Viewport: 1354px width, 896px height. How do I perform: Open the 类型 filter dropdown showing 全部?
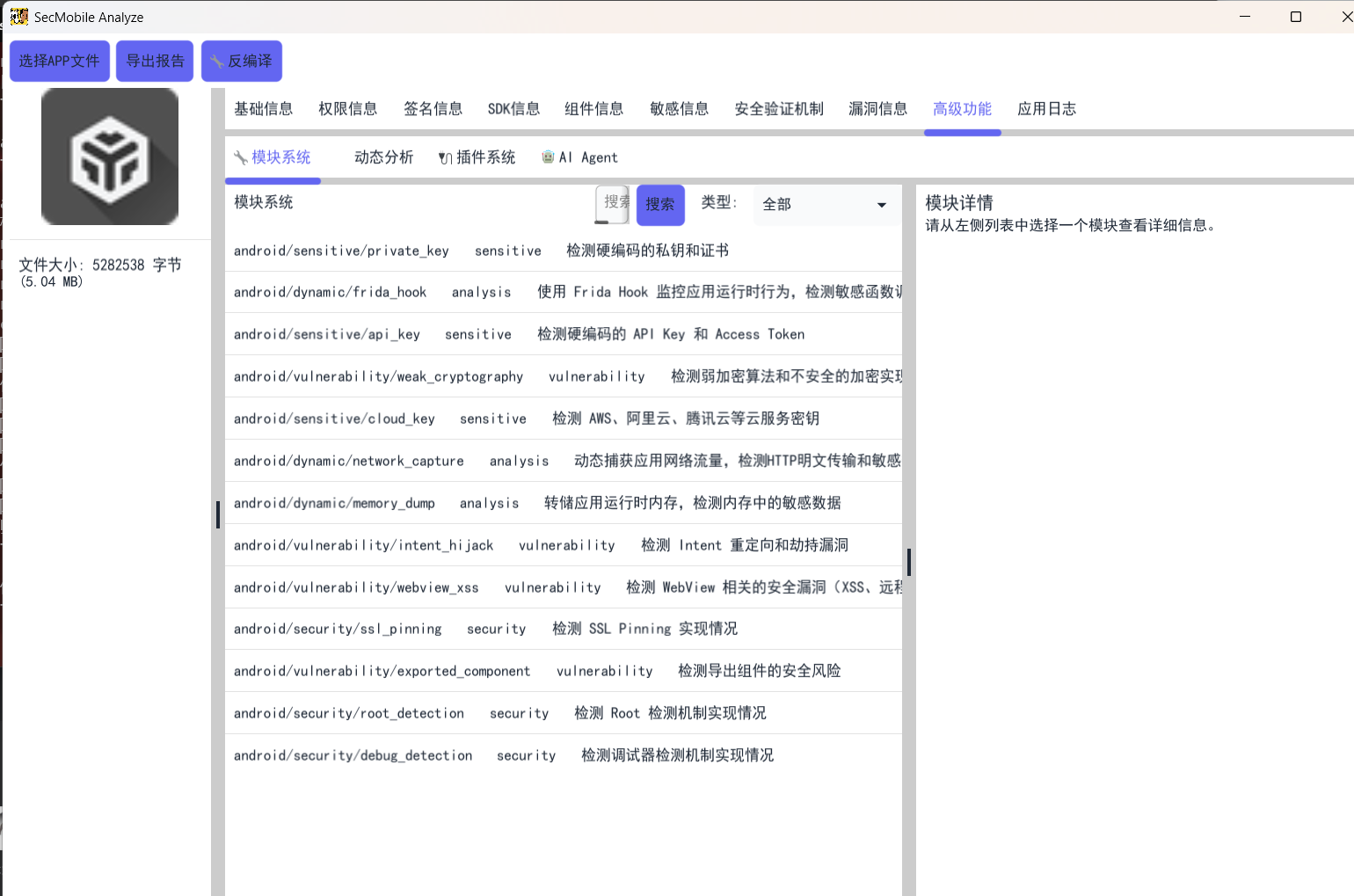(x=825, y=204)
